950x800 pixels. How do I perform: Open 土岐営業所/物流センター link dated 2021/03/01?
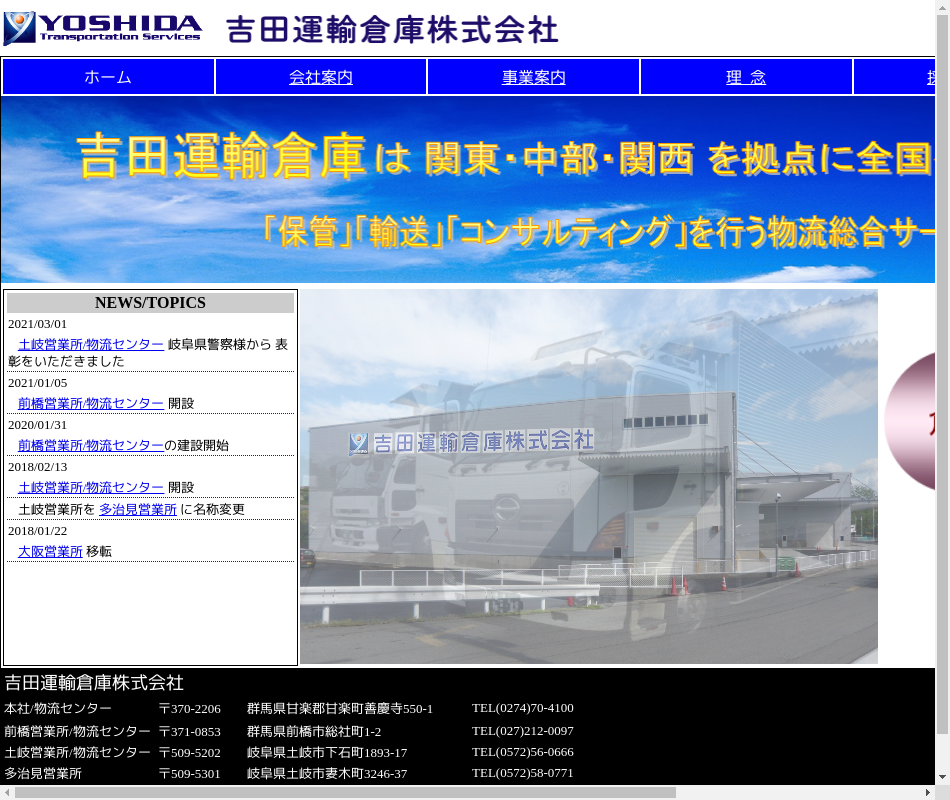[x=91, y=344]
